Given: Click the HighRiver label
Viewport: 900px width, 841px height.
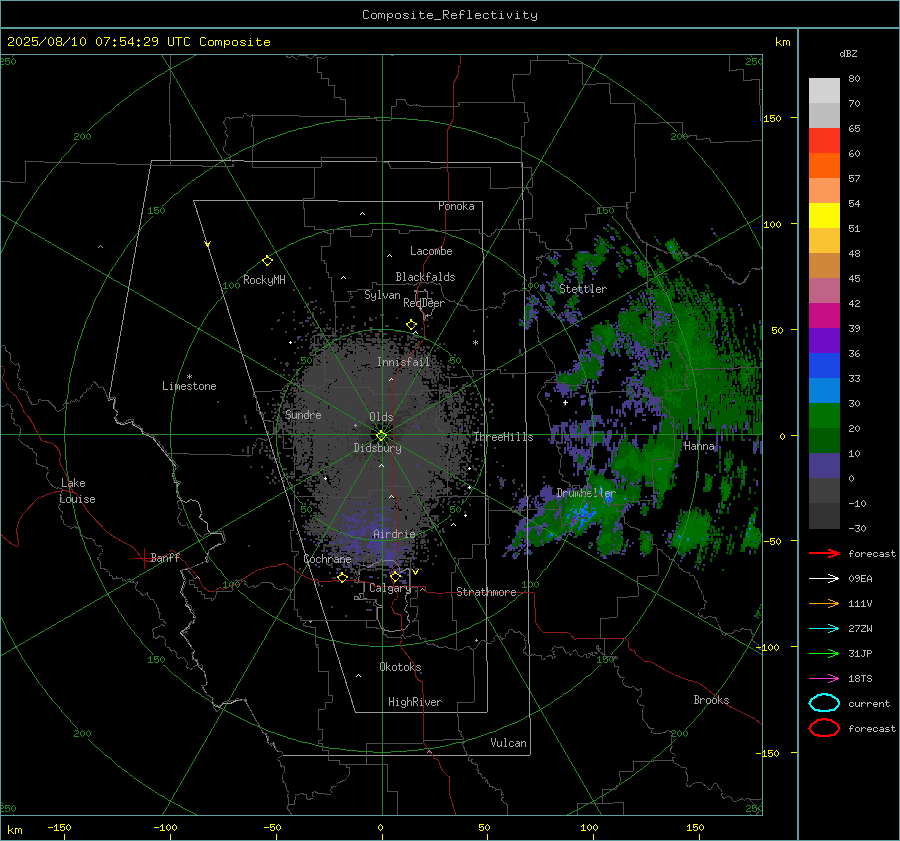Looking at the screenshot, I should click(415, 702).
